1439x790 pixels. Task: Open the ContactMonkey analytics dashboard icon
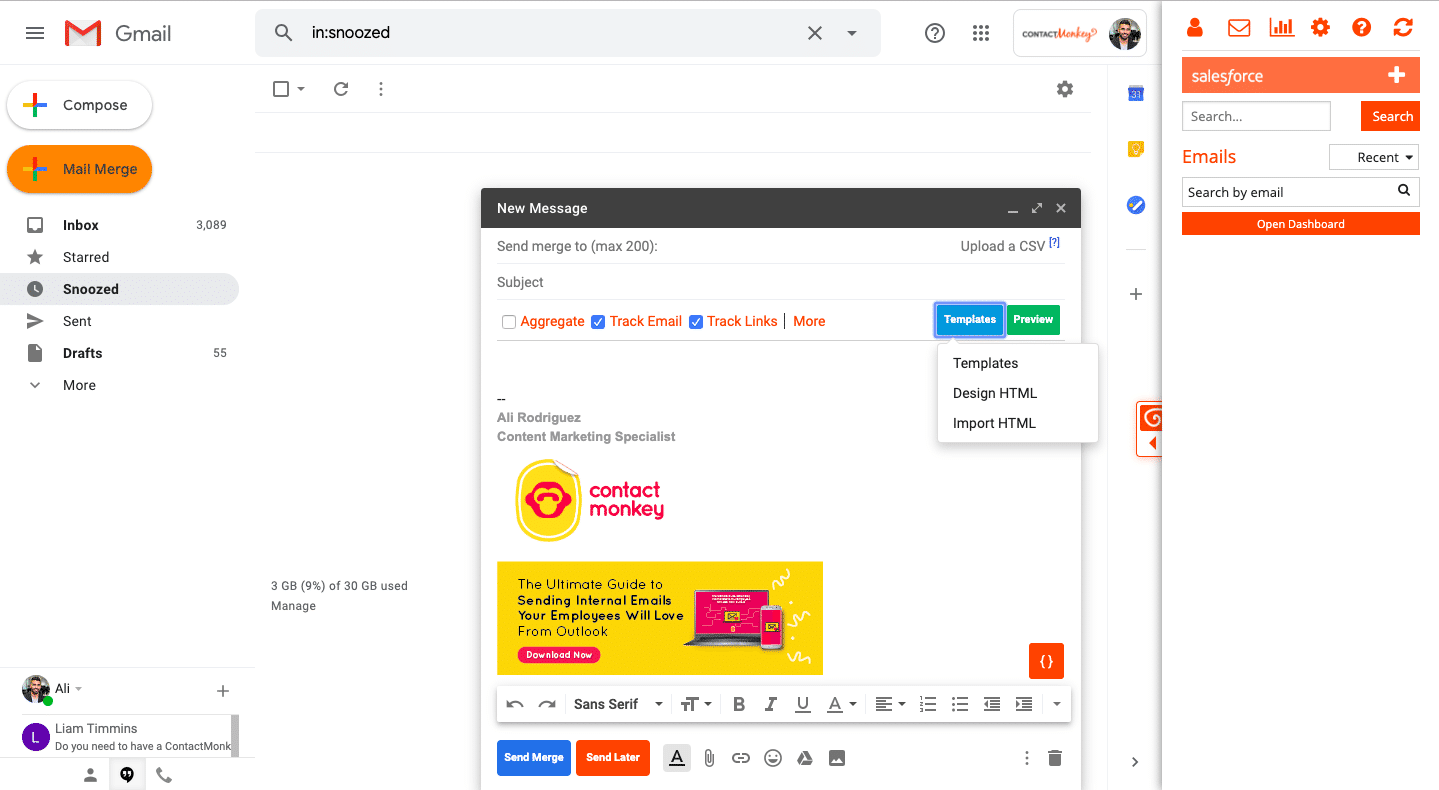tap(1281, 27)
